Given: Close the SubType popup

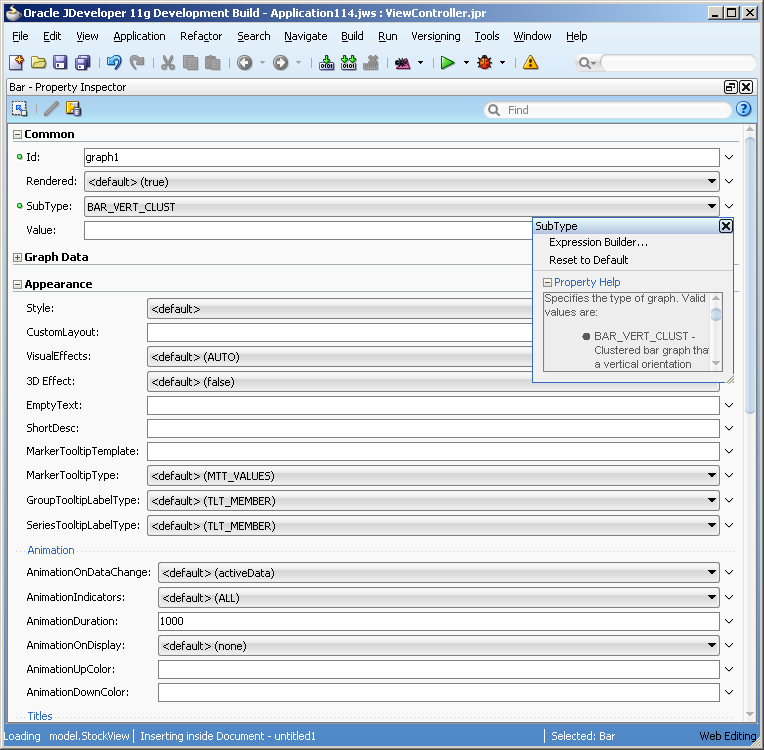Looking at the screenshot, I should 726,226.
